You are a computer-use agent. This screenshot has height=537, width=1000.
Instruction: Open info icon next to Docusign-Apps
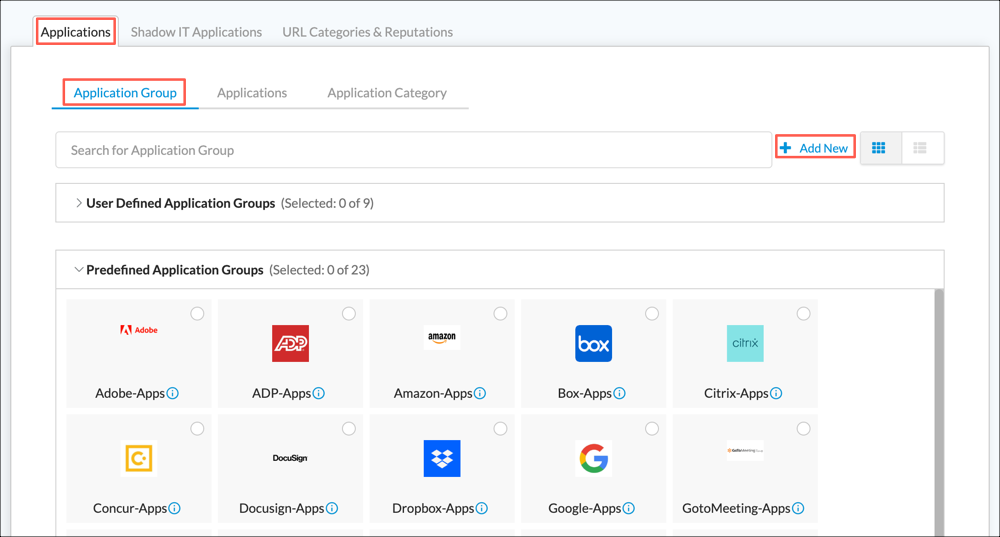click(332, 508)
